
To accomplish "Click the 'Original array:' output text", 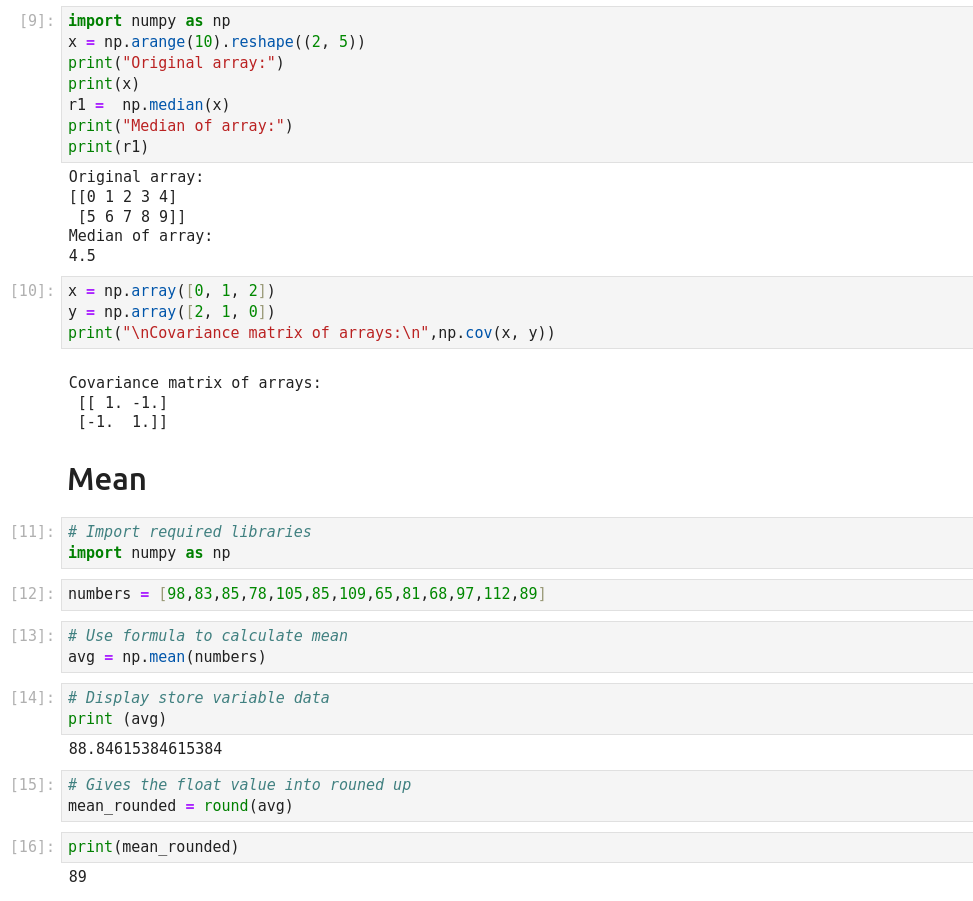I will point(136,177).
